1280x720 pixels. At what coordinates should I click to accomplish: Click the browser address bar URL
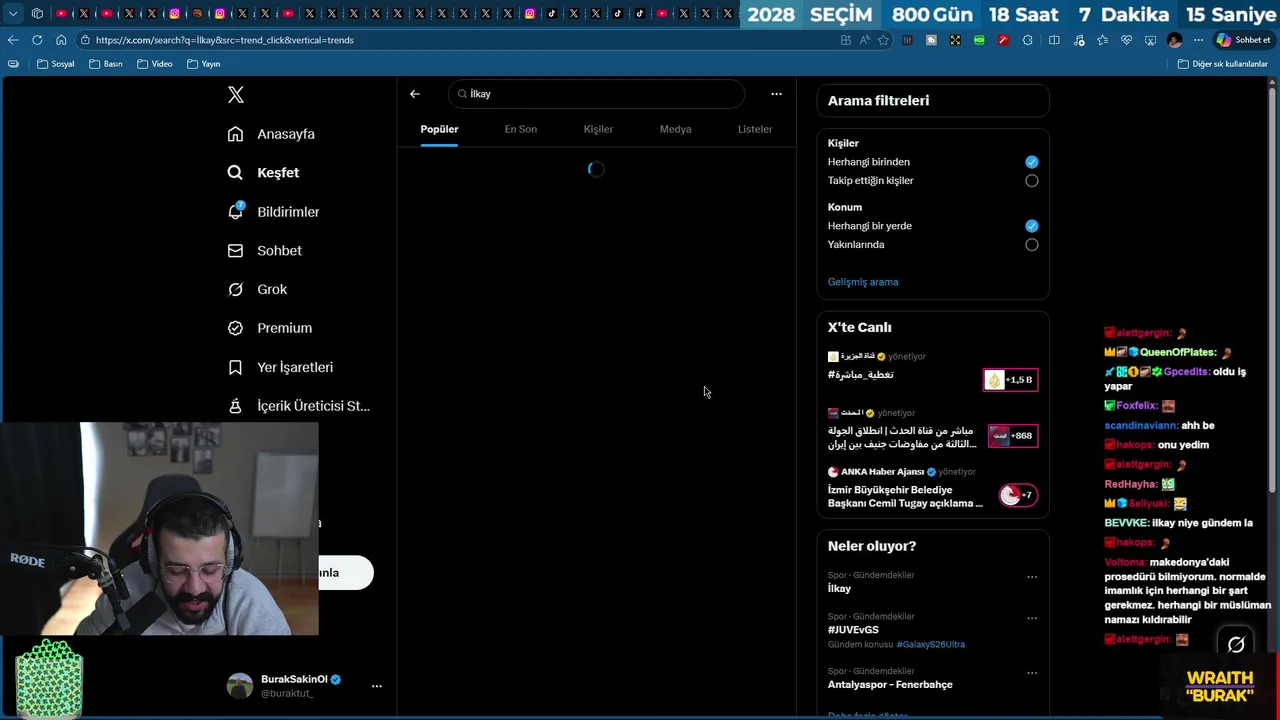[225, 40]
